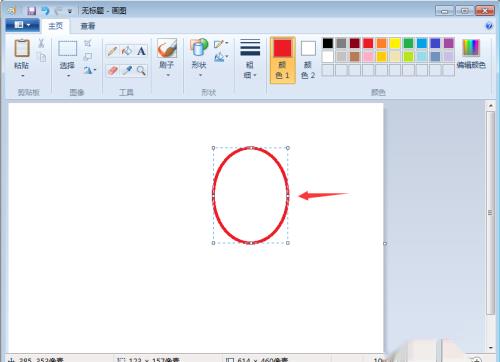The image size is (500, 362).
Task: Click the Undo arrow in quick access
Action: 45,11
